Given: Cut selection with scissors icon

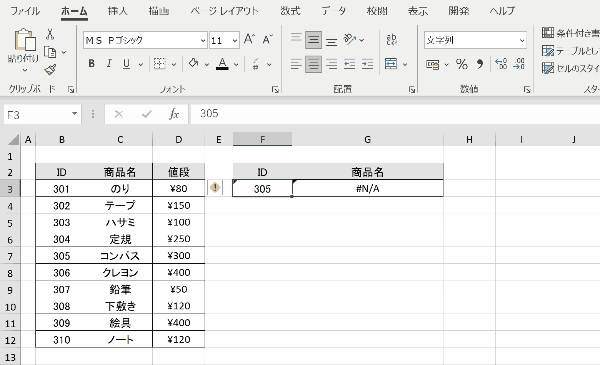Looking at the screenshot, I should coord(50,34).
